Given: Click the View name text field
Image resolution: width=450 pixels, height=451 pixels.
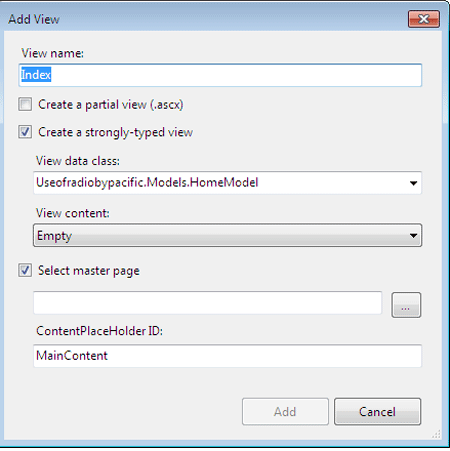Looking at the screenshot, I should tap(220, 75).
